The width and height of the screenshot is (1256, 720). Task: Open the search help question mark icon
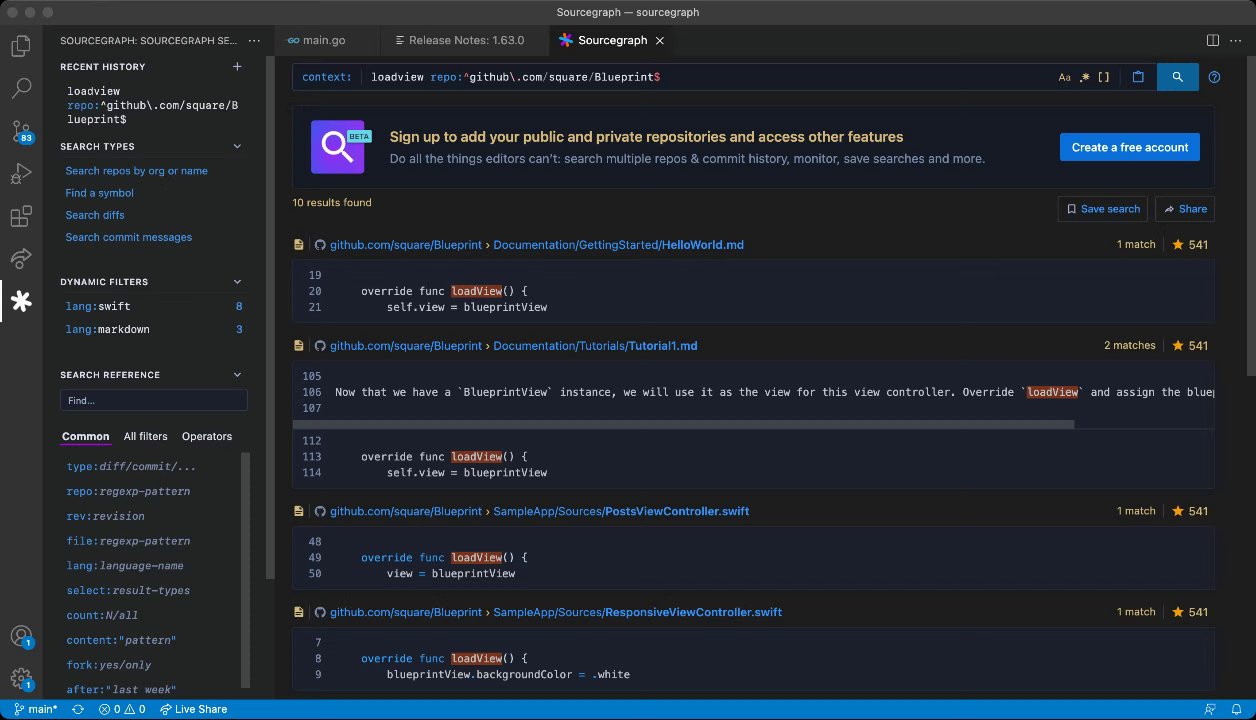(1214, 77)
